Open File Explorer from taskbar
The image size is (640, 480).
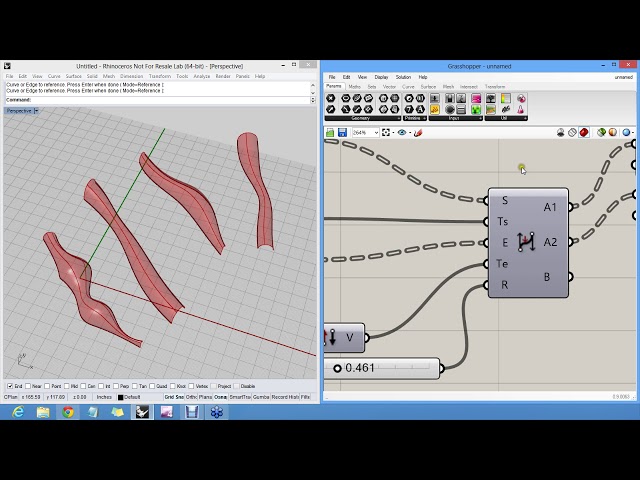[x=43, y=412]
